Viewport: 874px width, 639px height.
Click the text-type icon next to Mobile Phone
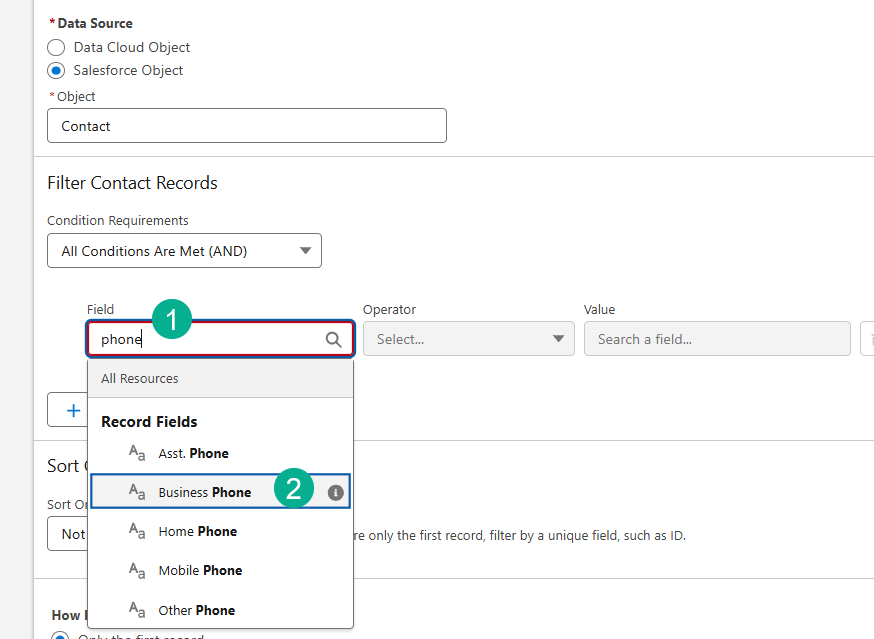point(138,570)
